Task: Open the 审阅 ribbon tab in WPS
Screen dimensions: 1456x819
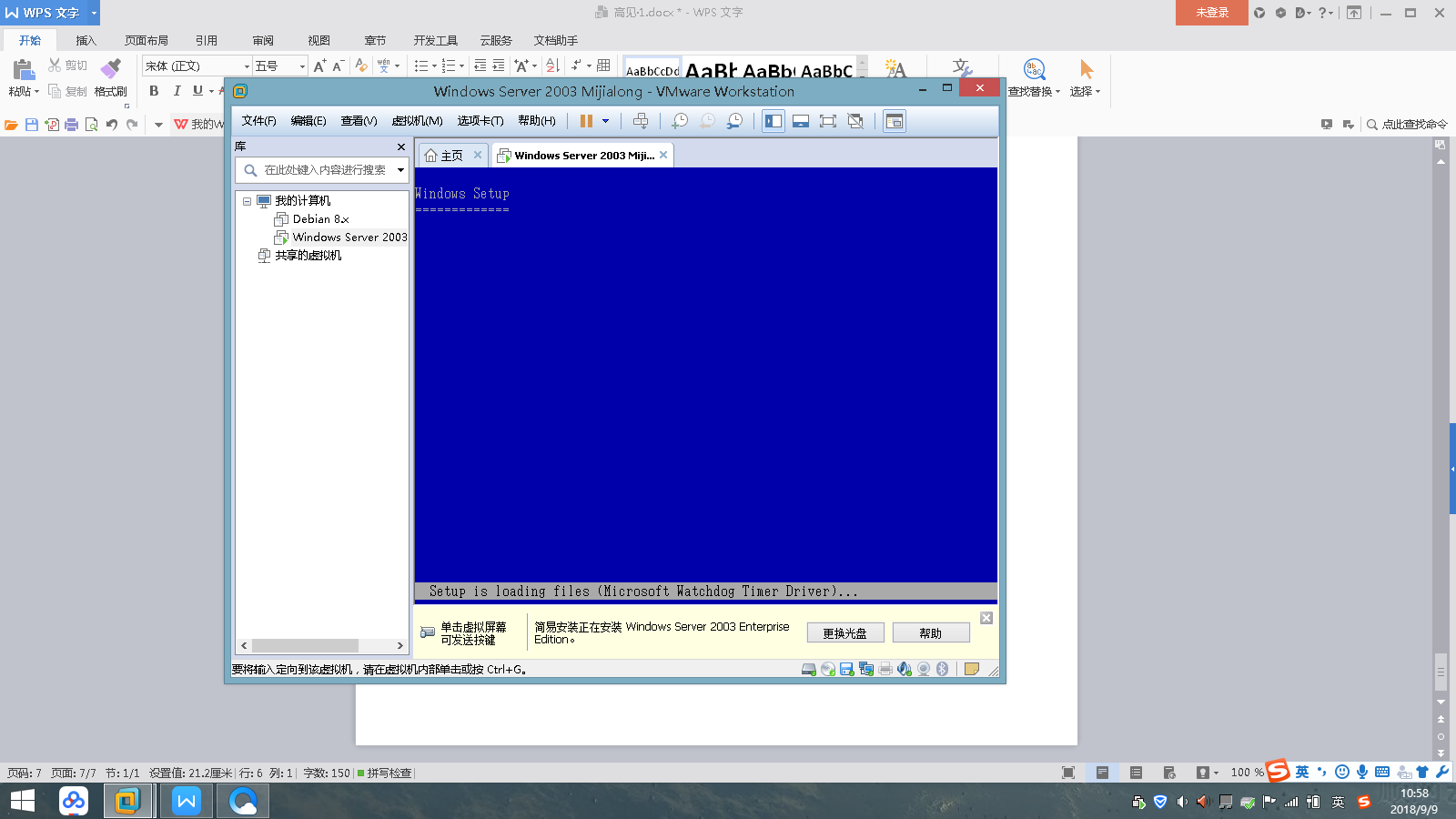Action: pyautogui.click(x=263, y=40)
